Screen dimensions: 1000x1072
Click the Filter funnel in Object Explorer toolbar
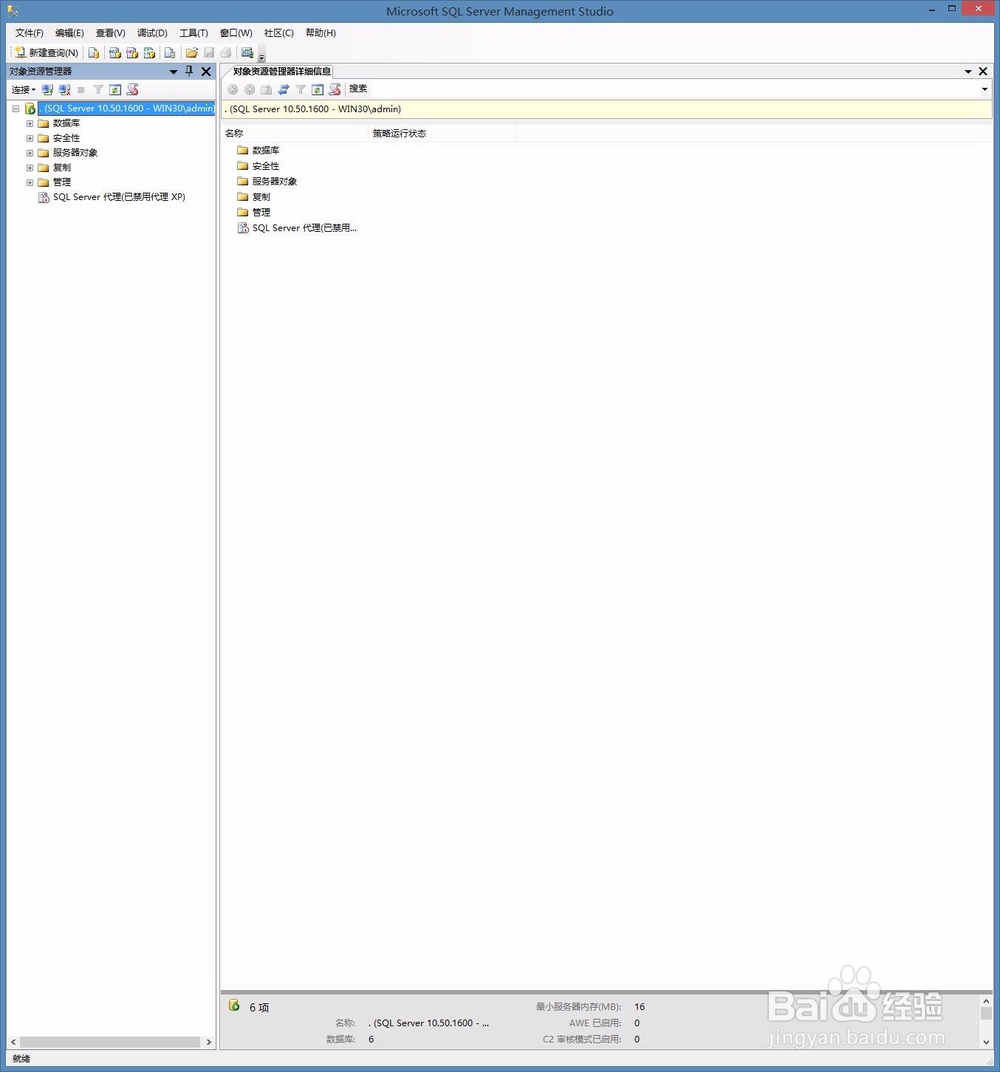coord(98,90)
